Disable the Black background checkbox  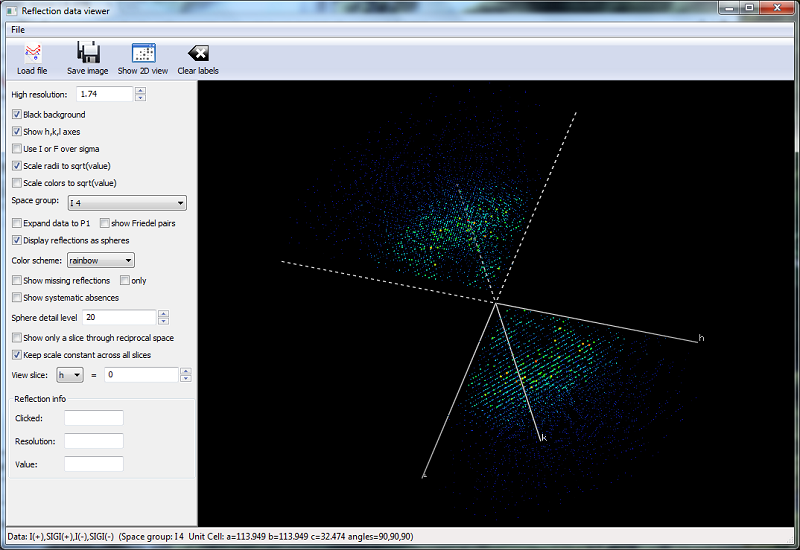[x=17, y=115]
